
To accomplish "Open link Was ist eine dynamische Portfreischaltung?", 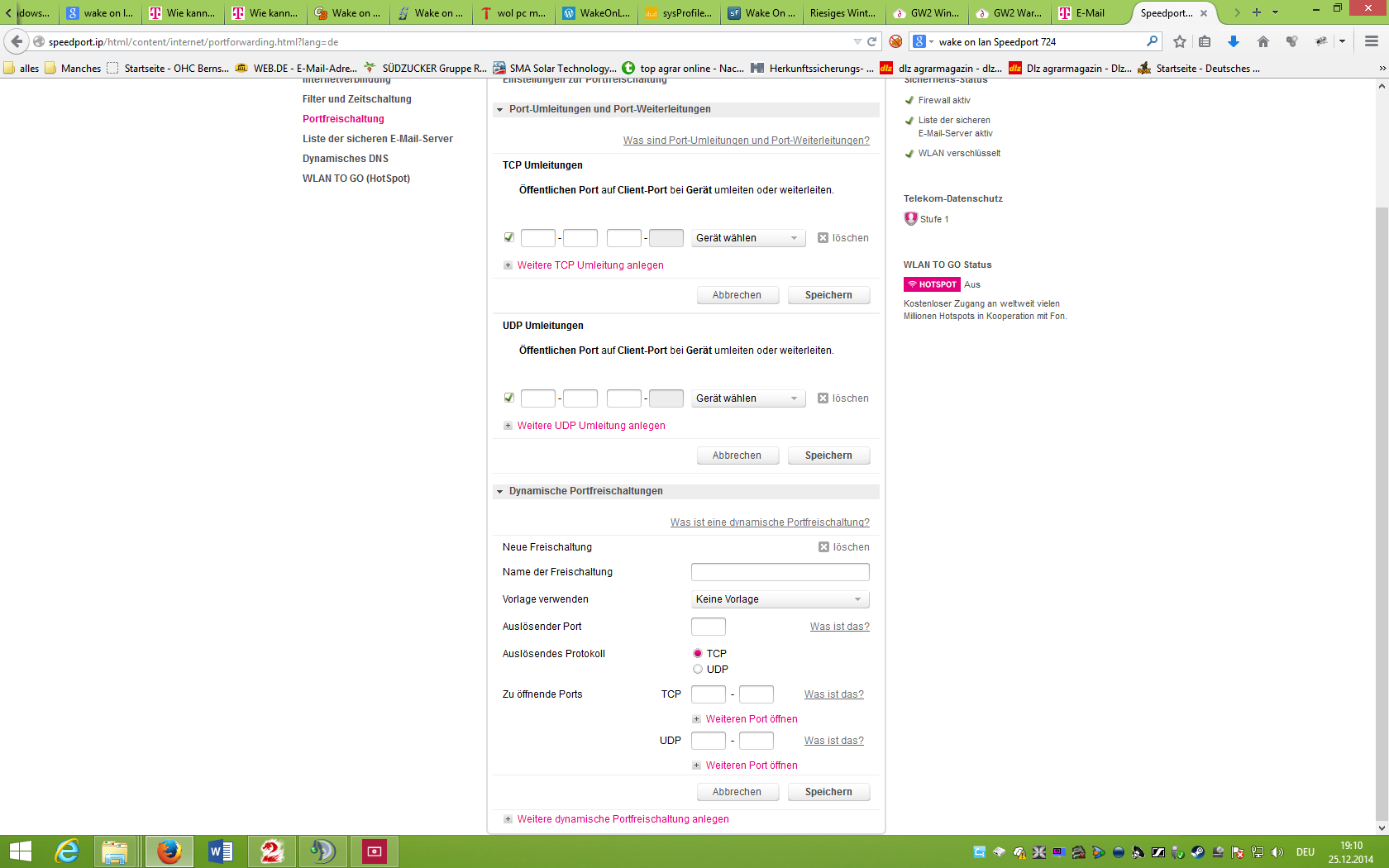I will tap(770, 522).
